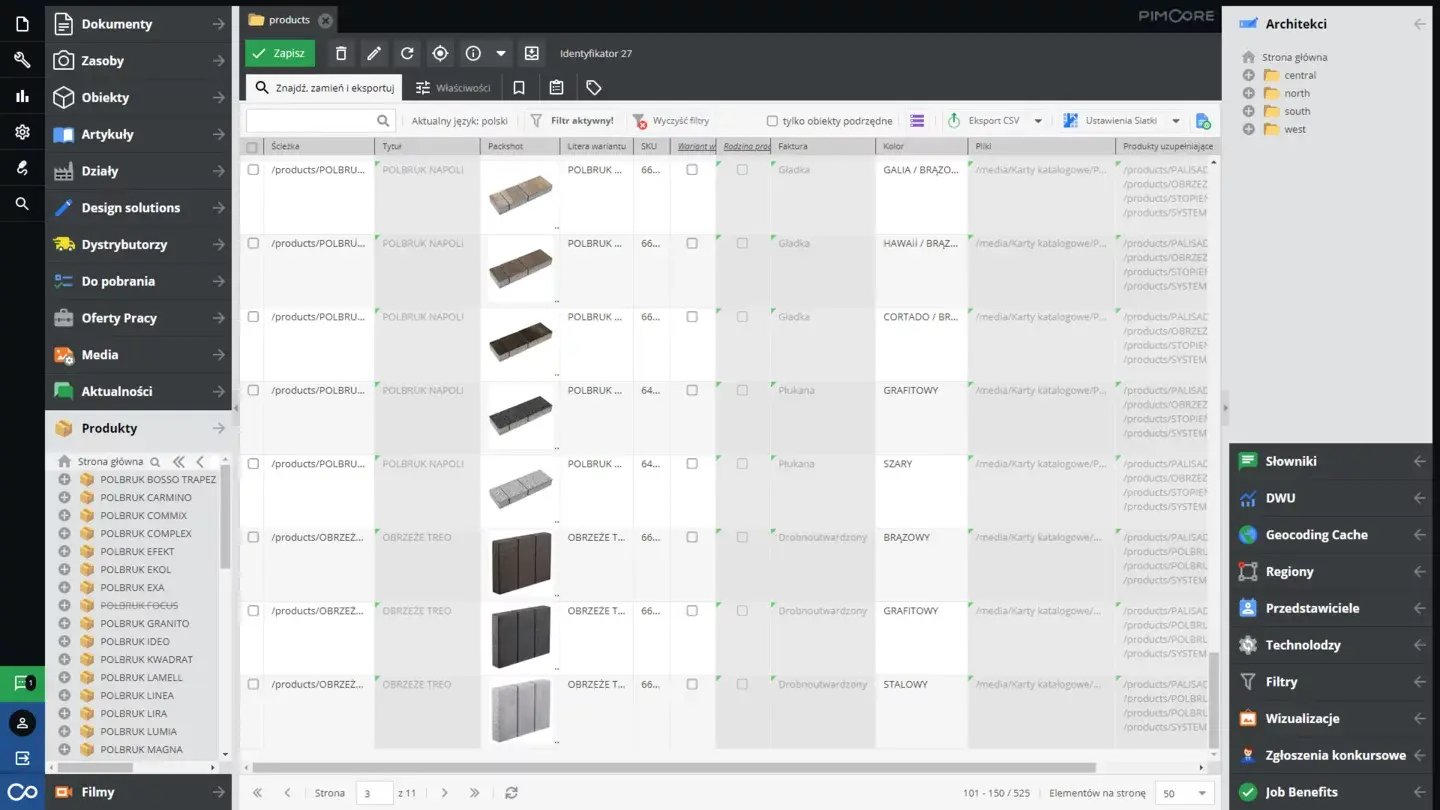This screenshot has width=1440, height=810.
Task: Open the wrench tools icon in sidebar
Action: [x=22, y=60]
